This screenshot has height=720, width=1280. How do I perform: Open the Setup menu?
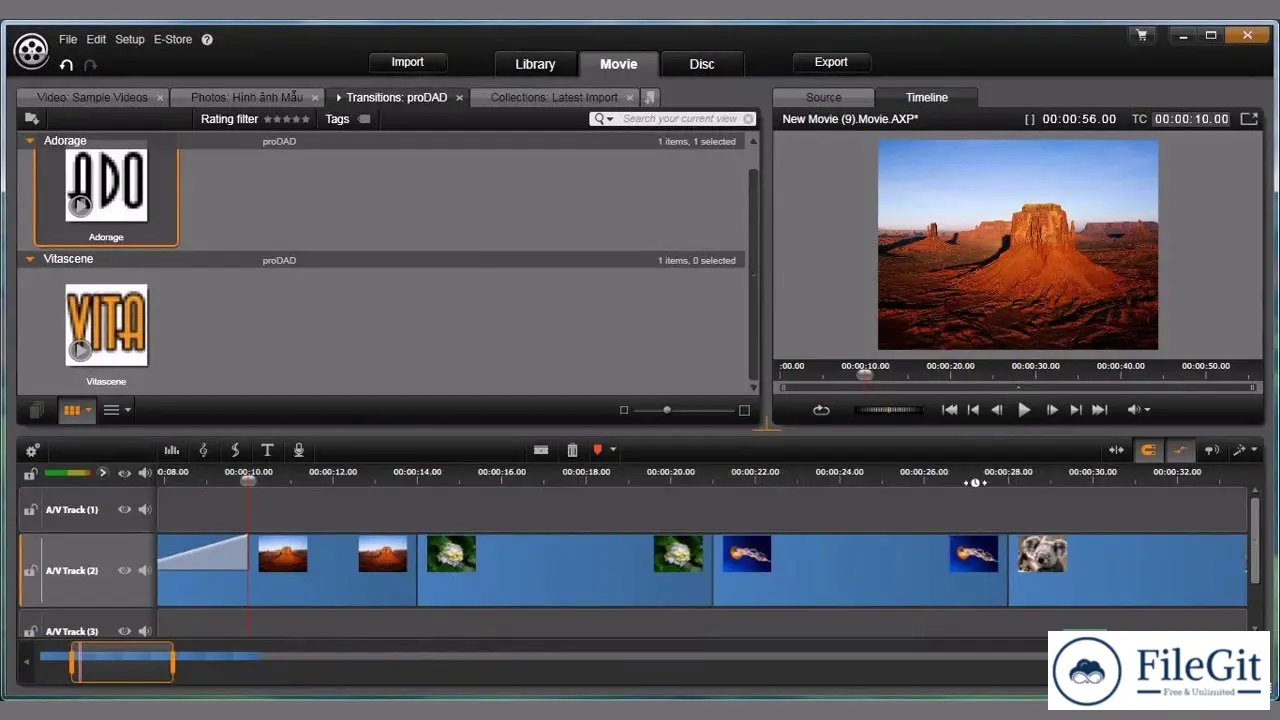pyautogui.click(x=130, y=40)
